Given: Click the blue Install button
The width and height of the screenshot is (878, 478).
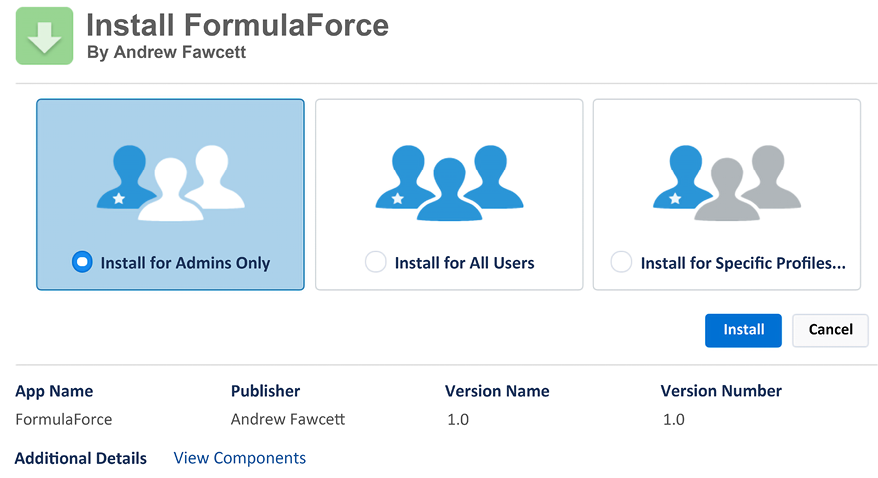Looking at the screenshot, I should click(743, 330).
